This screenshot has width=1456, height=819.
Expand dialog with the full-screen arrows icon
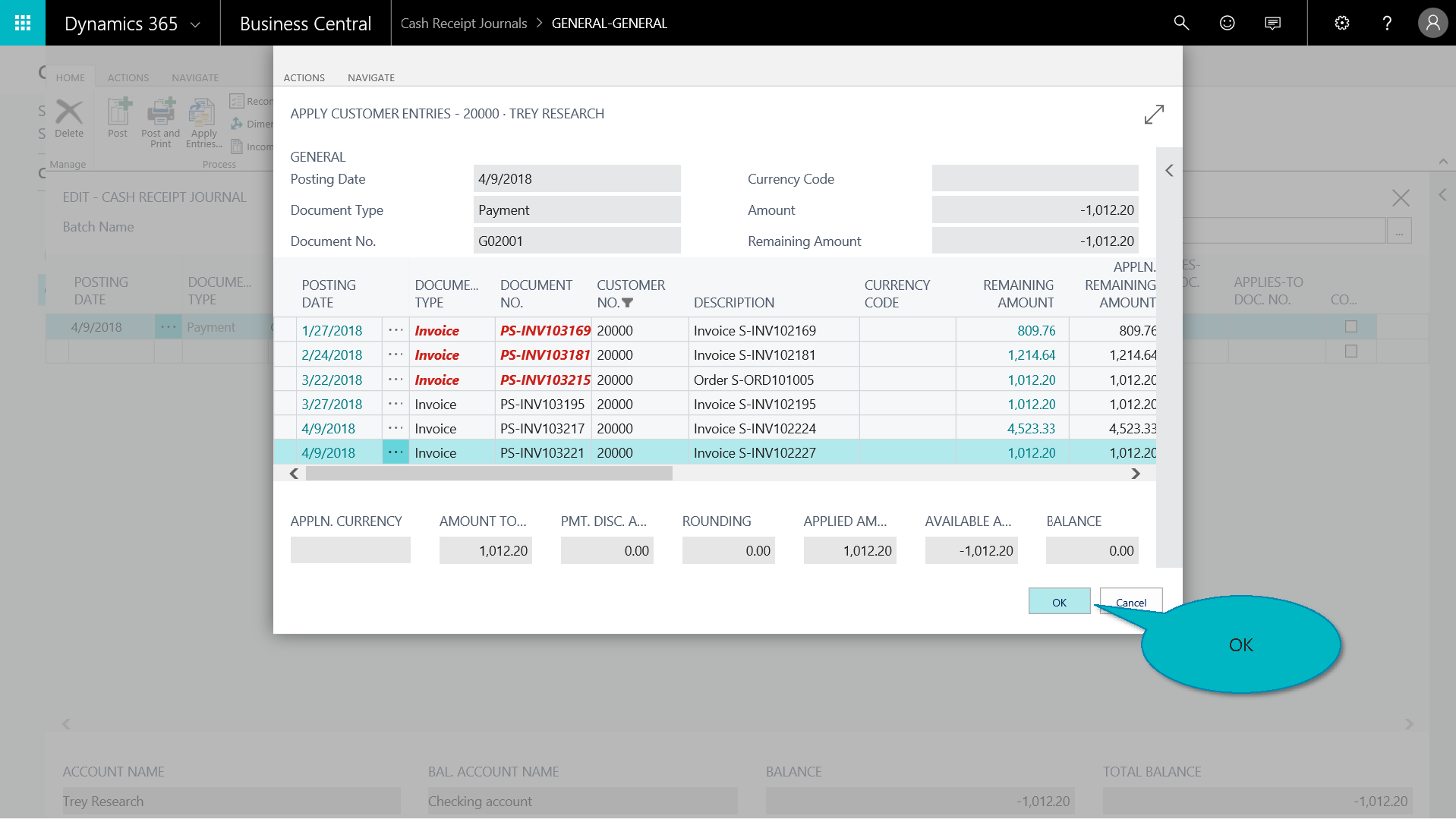(1154, 115)
